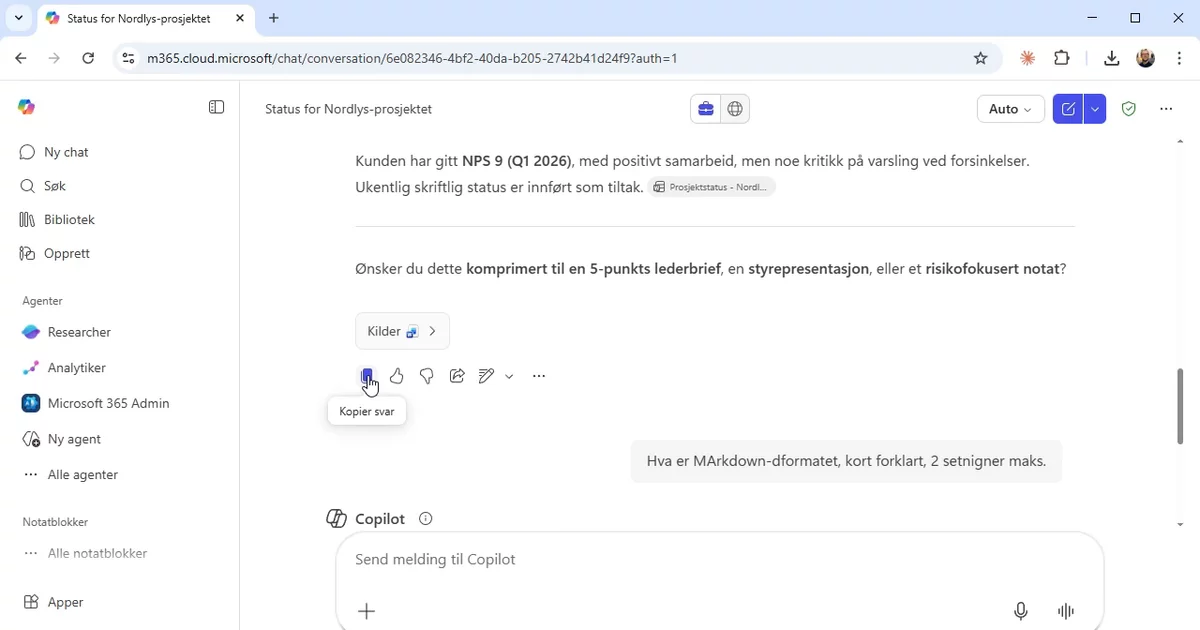
Task: Click the user message about Markdown
Action: pos(846,461)
